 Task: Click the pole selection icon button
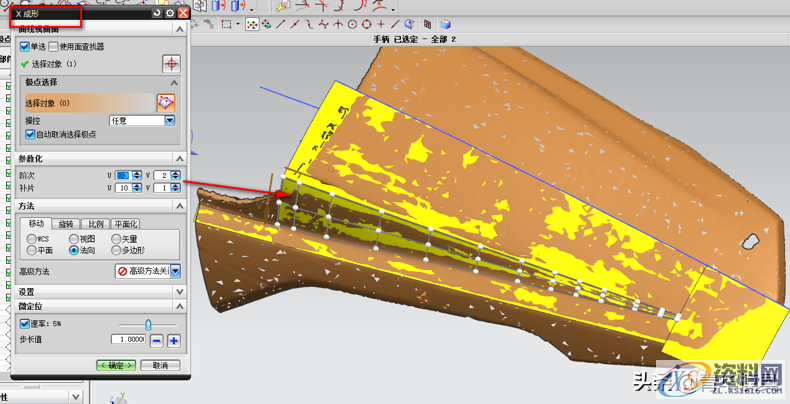click(166, 102)
